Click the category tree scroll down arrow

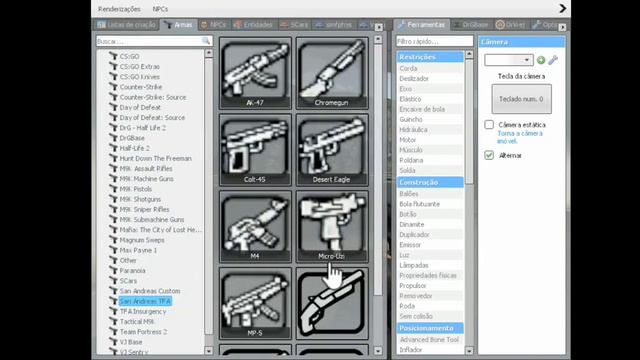(209, 351)
